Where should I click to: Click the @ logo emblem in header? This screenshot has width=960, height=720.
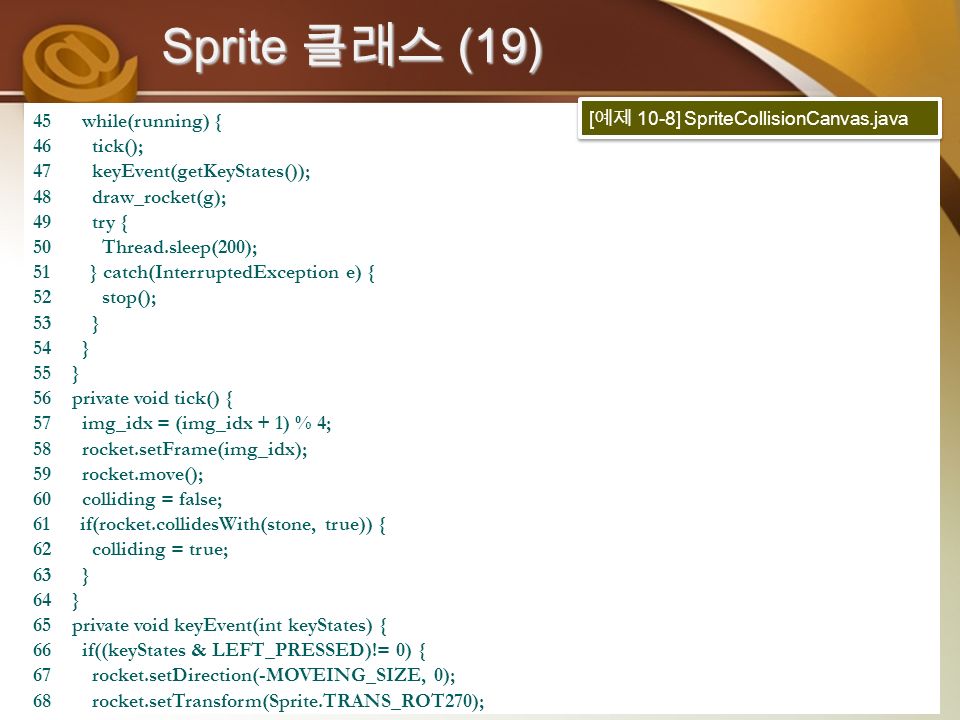(78, 62)
